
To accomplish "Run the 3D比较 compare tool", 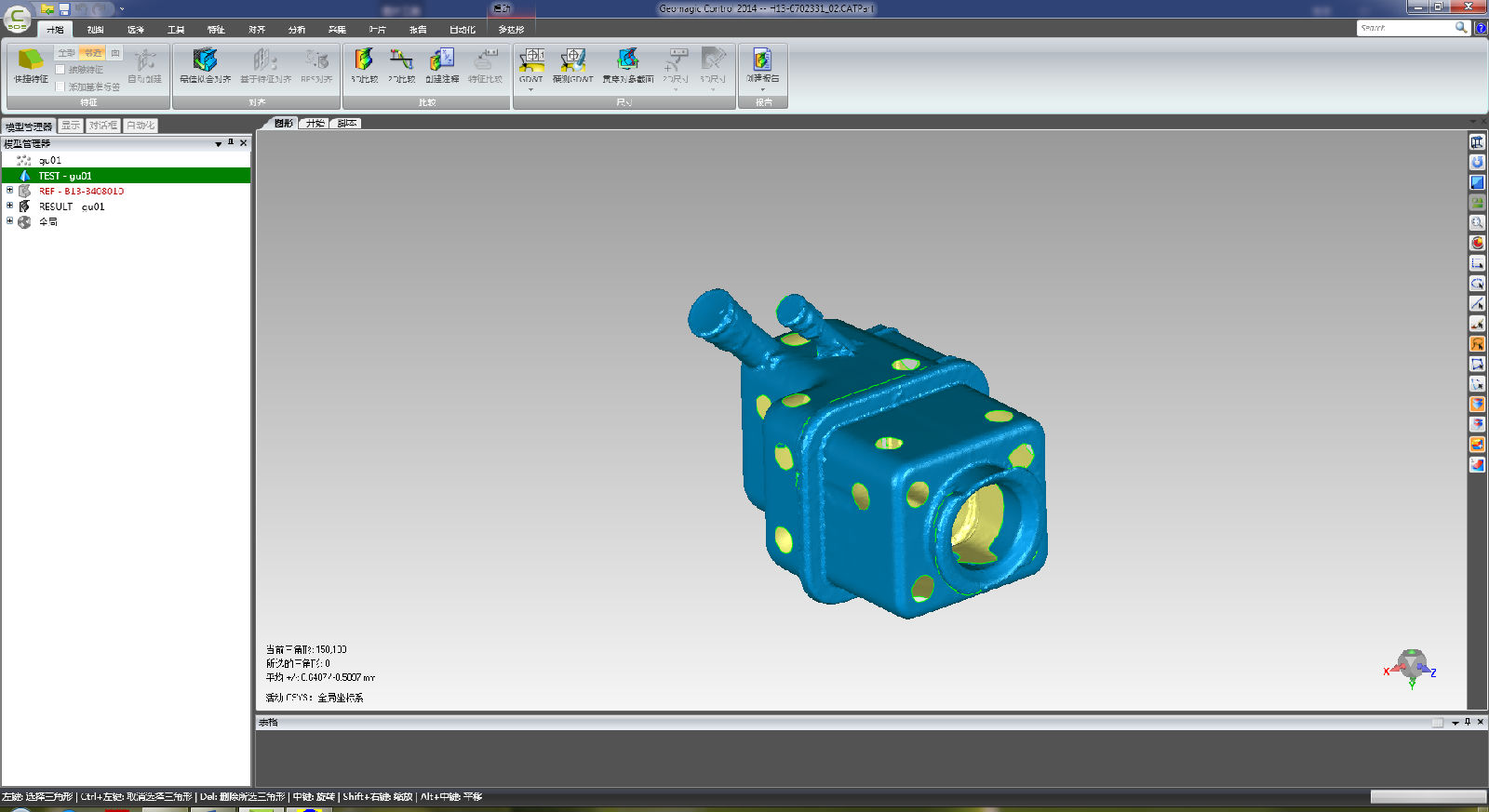I will [364, 63].
